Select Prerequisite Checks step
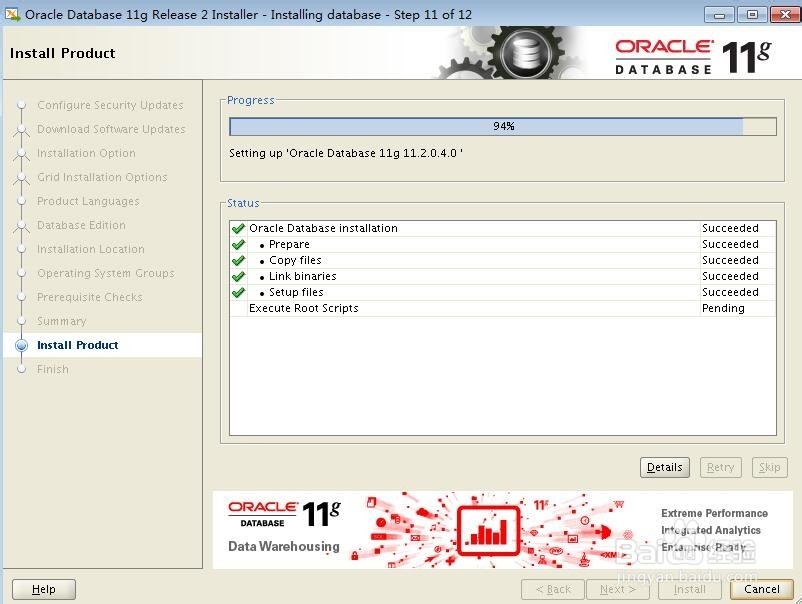The height and width of the screenshot is (604, 802). [x=90, y=297]
